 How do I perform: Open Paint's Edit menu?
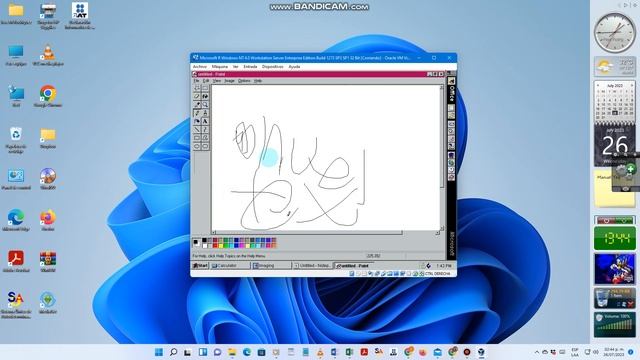pyautogui.click(x=206, y=81)
